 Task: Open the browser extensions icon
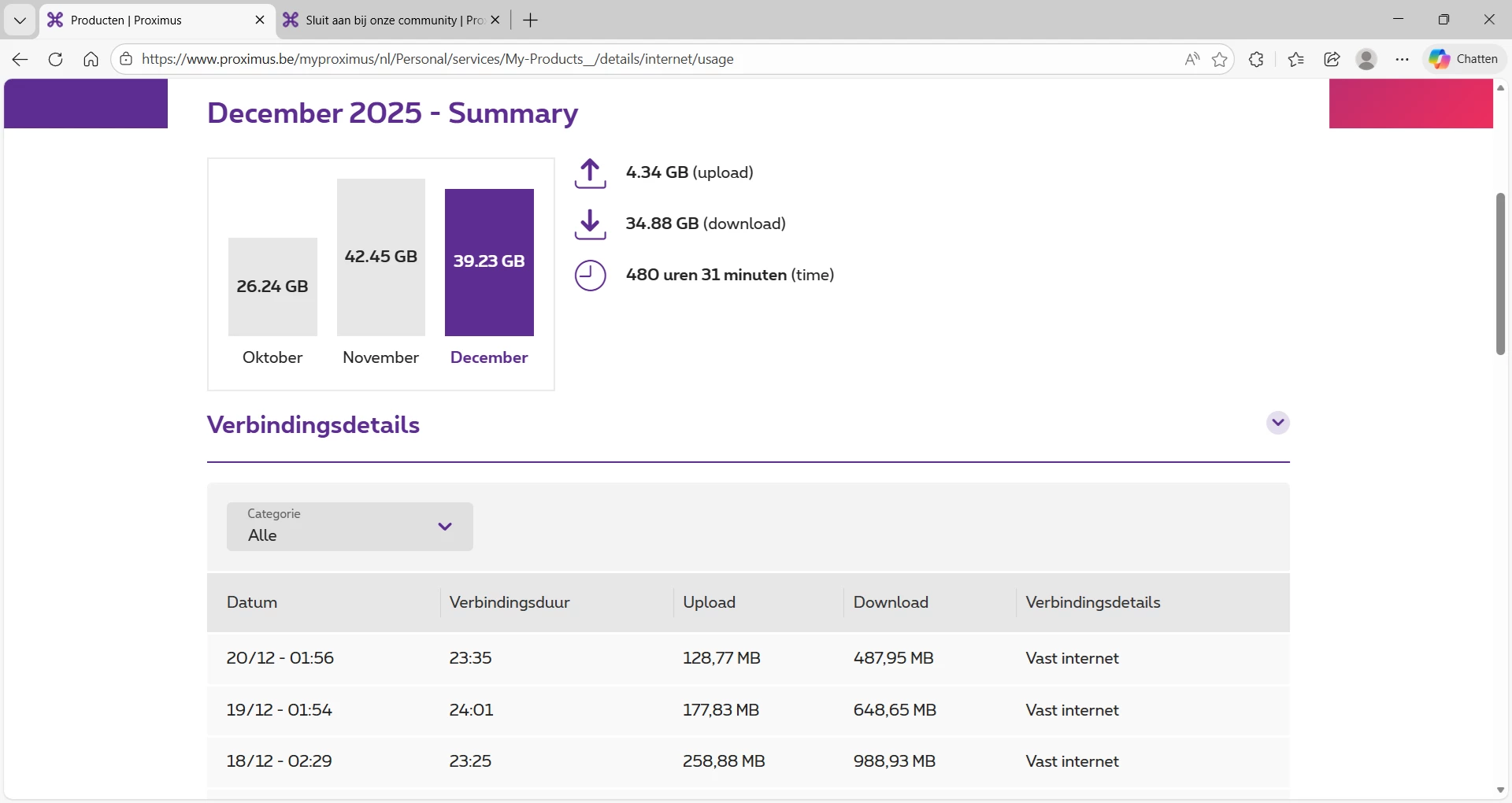click(x=1256, y=60)
